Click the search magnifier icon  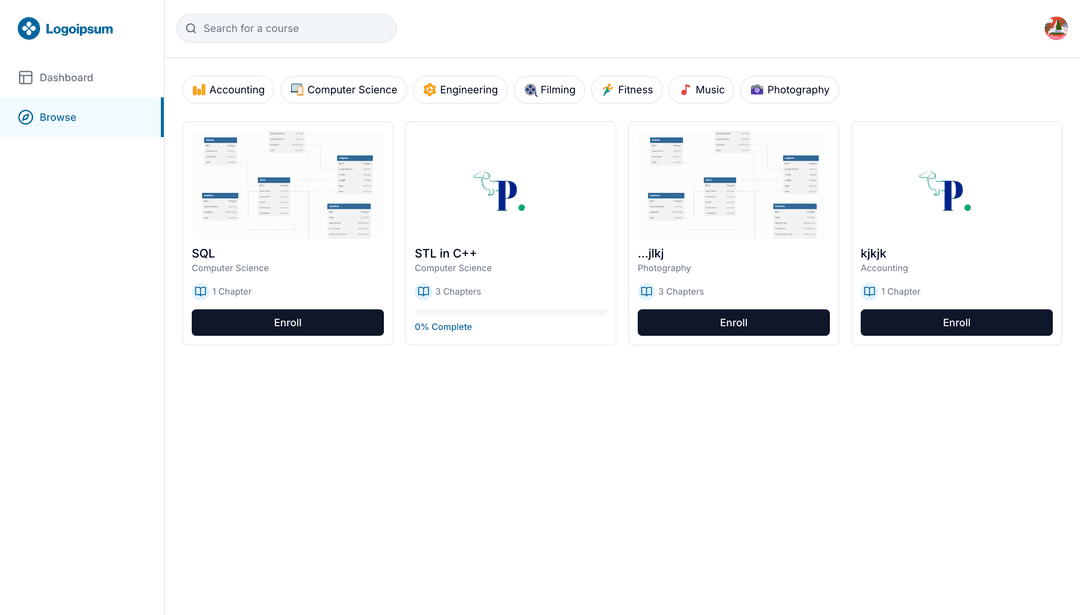(x=190, y=28)
